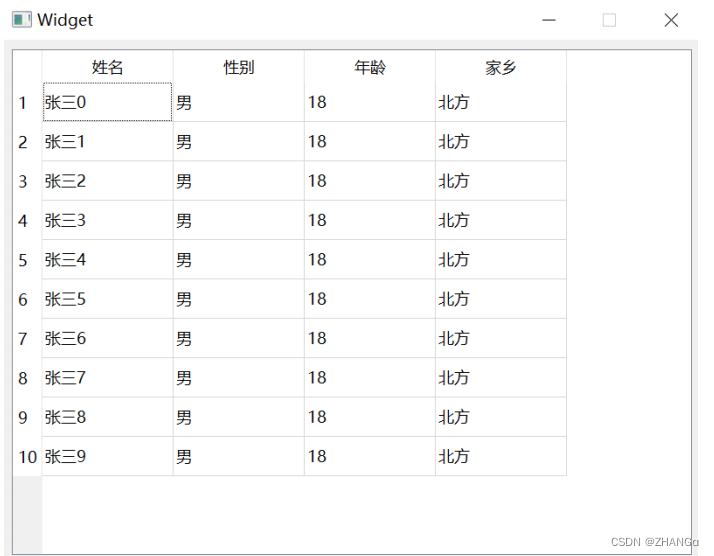714x556 pixels.
Task: Select row header 5
Action: [27, 260]
